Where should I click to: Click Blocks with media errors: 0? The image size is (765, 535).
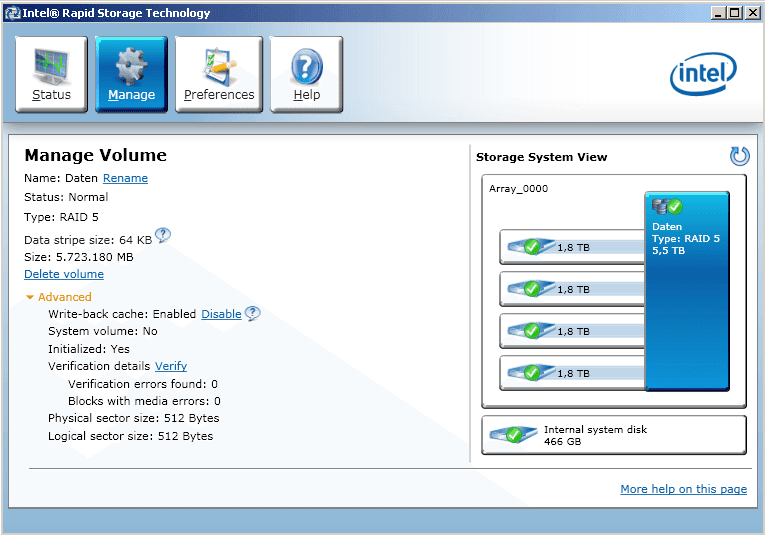coord(144,401)
